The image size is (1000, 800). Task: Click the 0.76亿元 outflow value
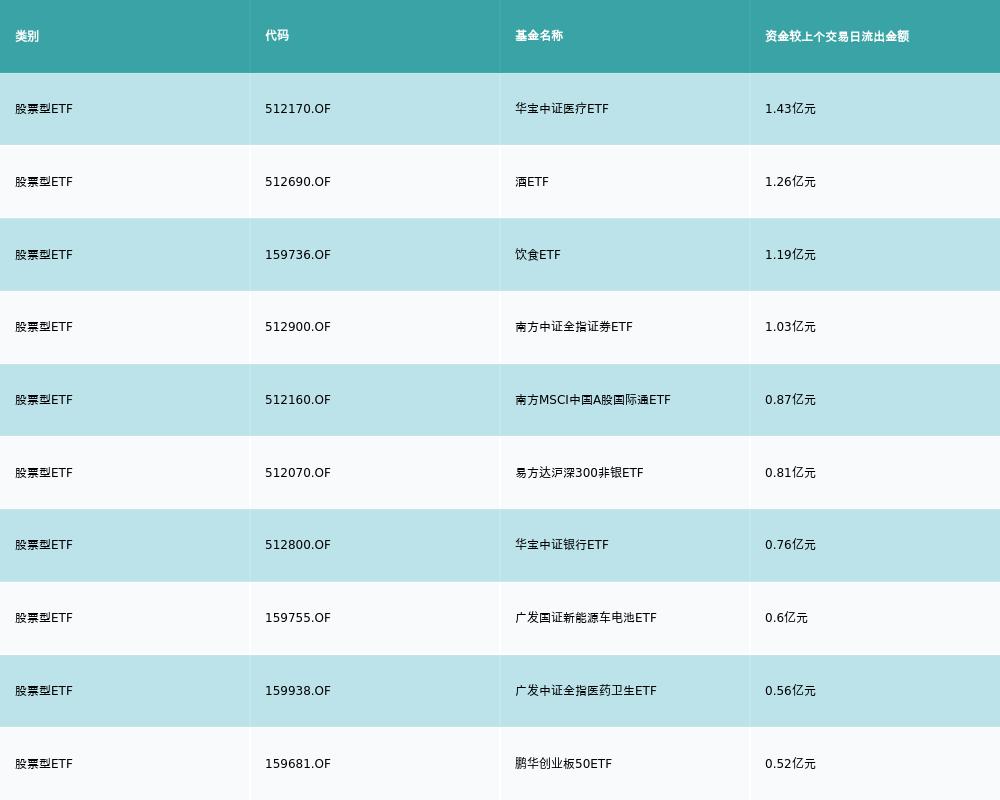pos(790,545)
